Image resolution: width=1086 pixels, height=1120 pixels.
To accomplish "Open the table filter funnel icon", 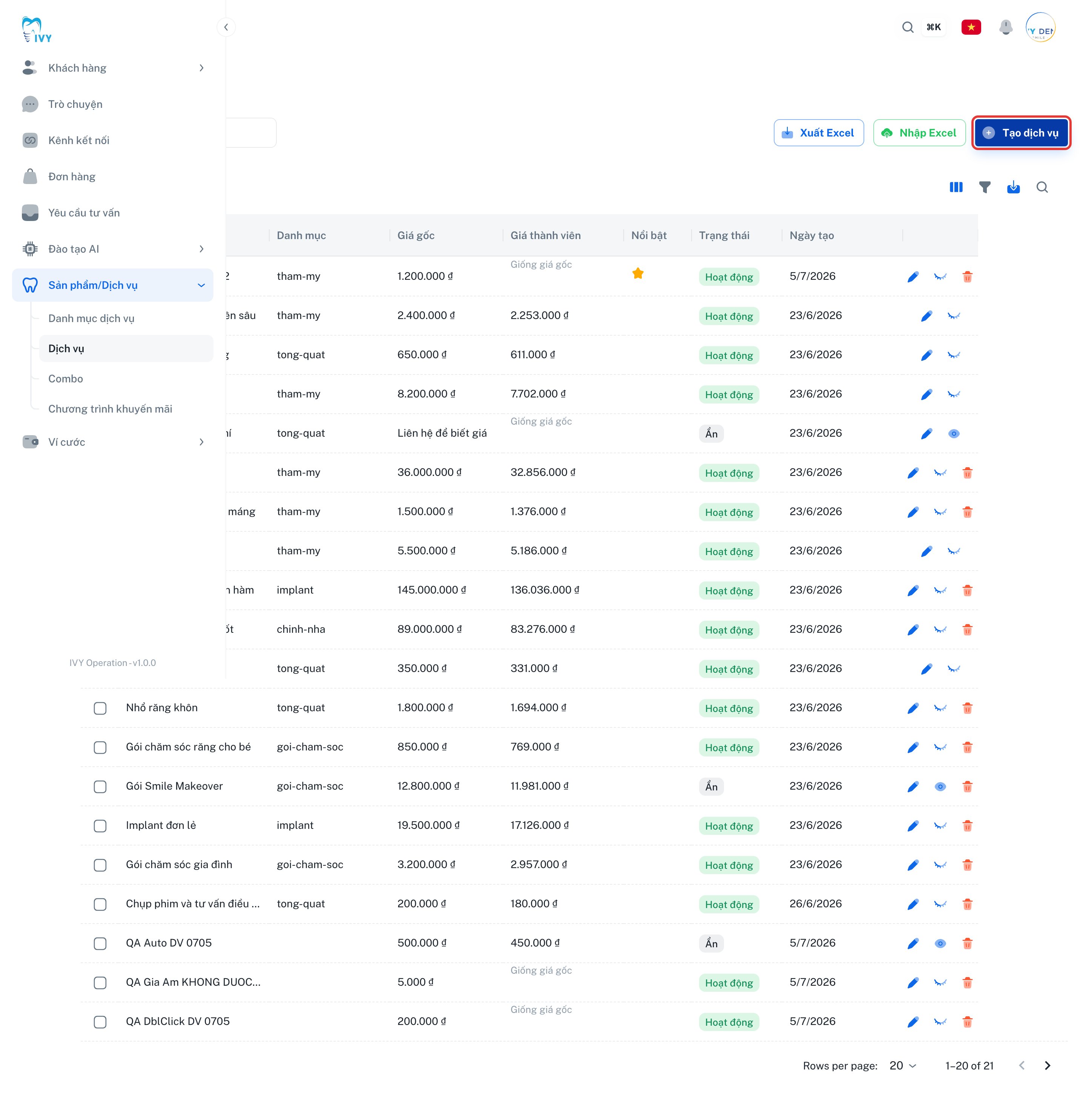I will (x=984, y=187).
